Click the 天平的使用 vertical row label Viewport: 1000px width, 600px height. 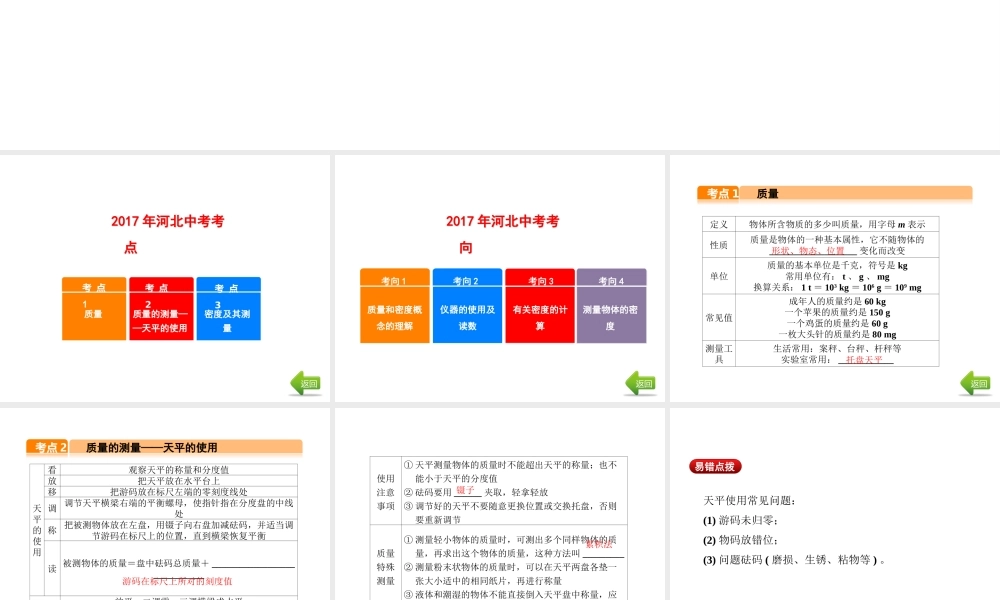(x=37, y=530)
